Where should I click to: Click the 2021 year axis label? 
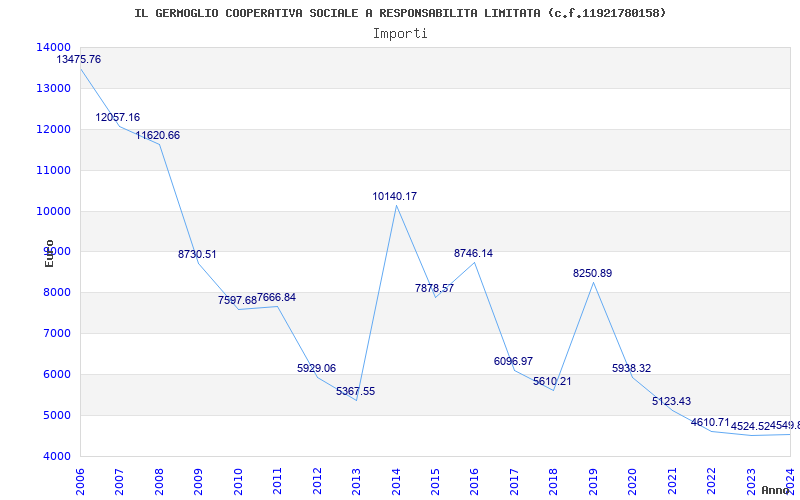[673, 480]
